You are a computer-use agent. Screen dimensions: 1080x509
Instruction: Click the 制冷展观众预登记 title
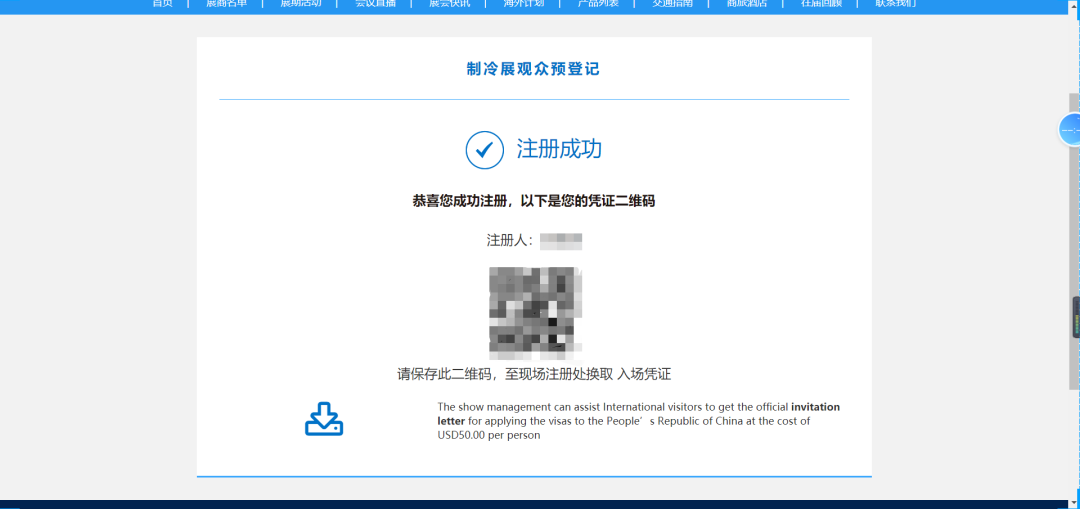(x=533, y=69)
